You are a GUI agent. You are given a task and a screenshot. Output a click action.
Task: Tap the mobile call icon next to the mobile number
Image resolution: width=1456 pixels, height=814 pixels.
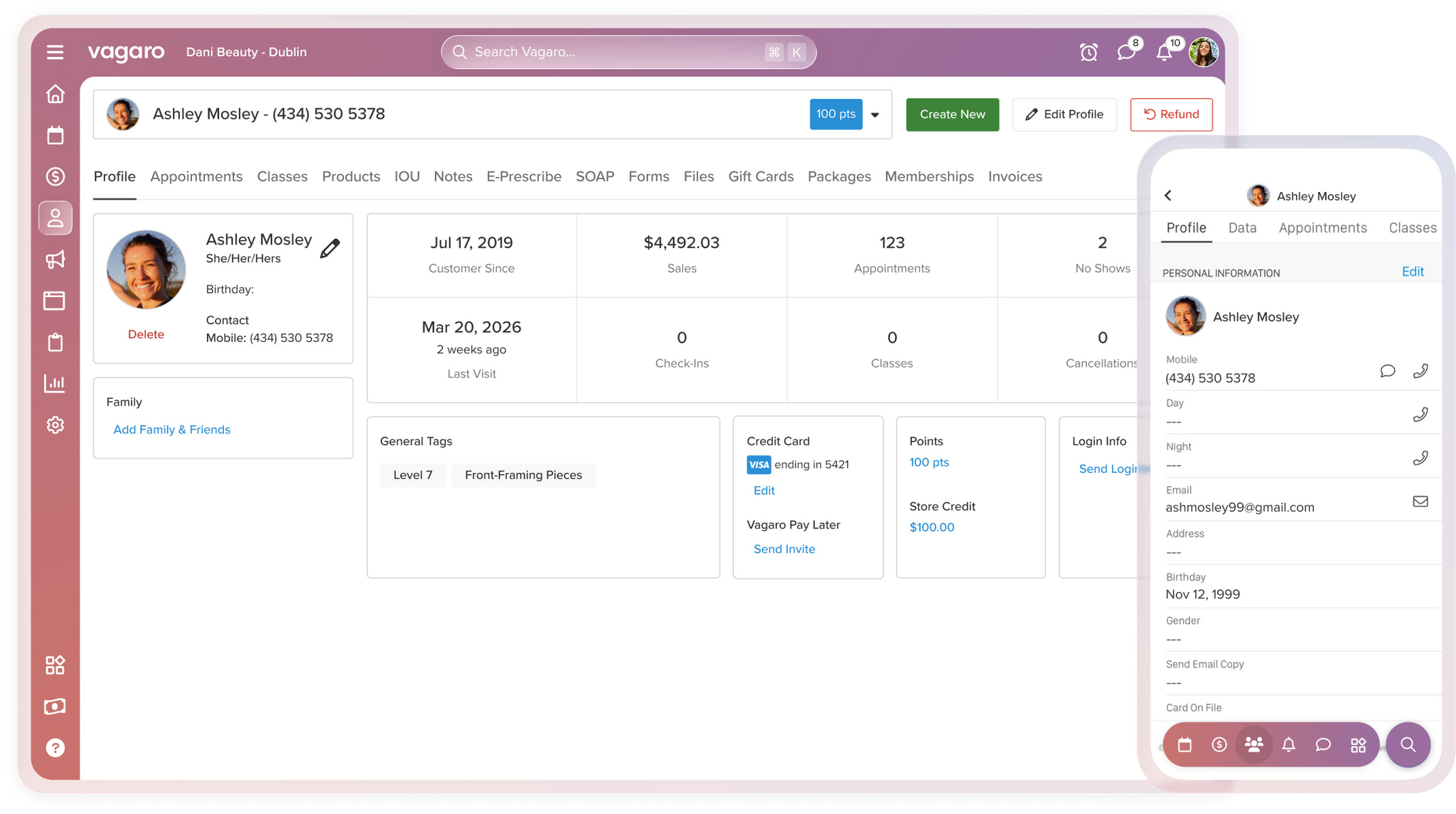coord(1420,371)
